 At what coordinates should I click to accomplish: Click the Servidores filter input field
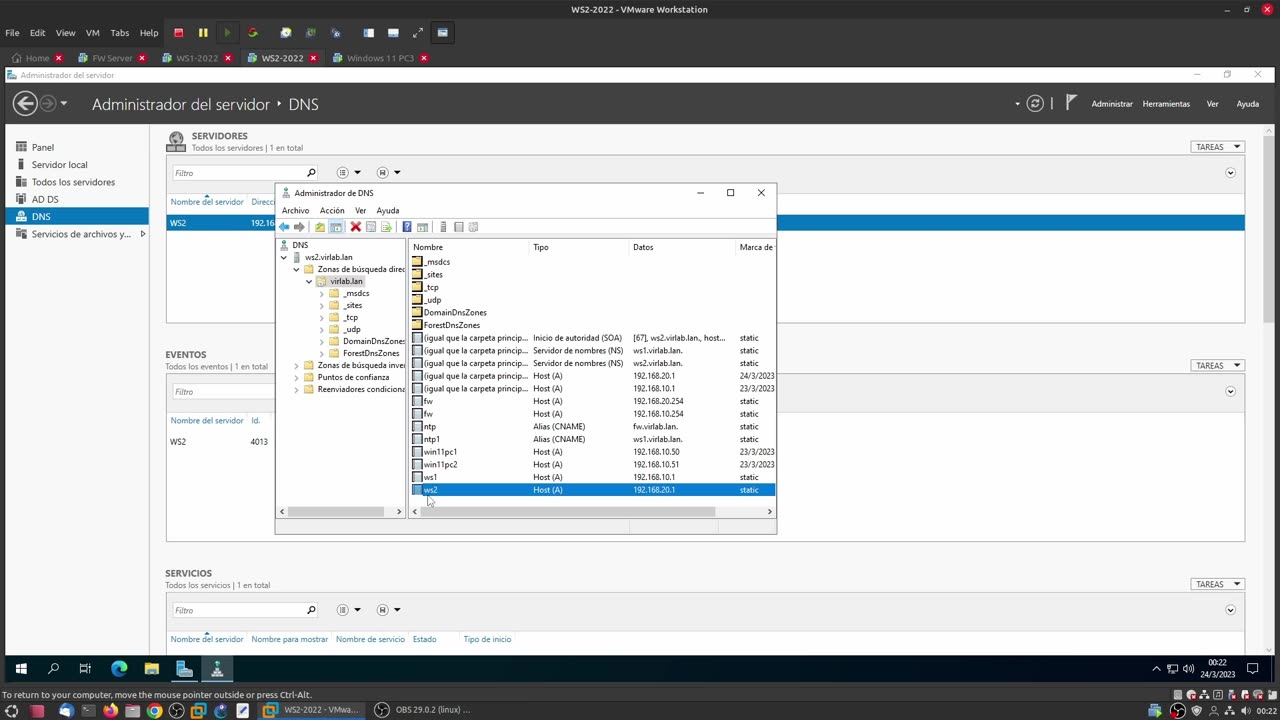244,173
